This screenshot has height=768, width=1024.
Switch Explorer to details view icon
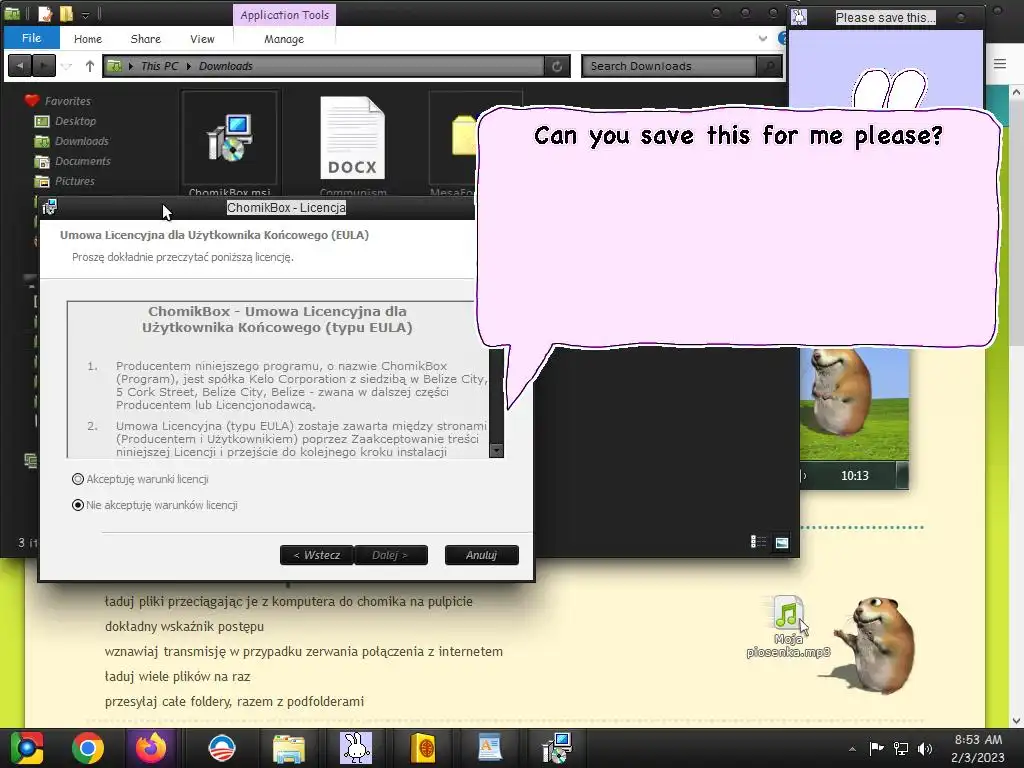[x=758, y=542]
